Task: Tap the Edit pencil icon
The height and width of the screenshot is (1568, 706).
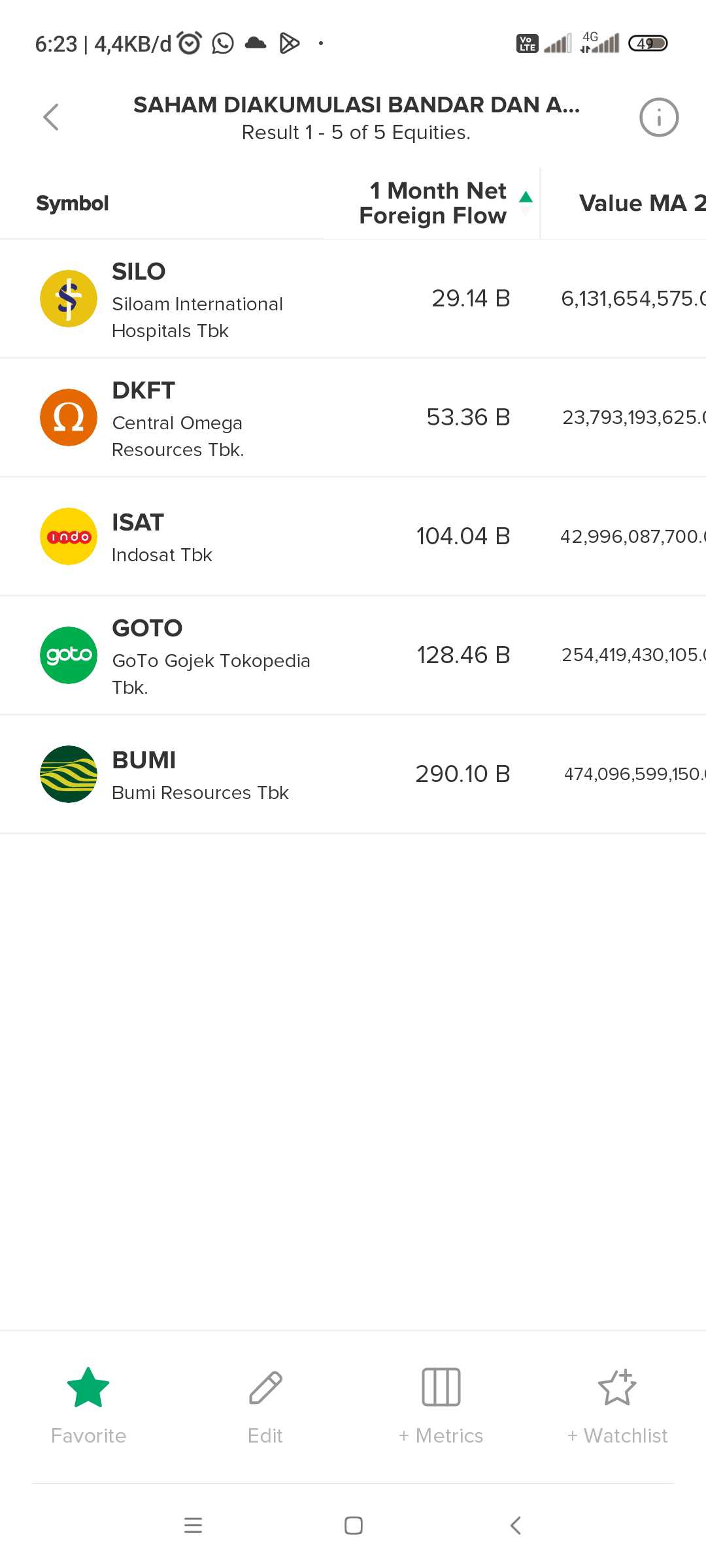Action: pyautogui.click(x=265, y=1387)
